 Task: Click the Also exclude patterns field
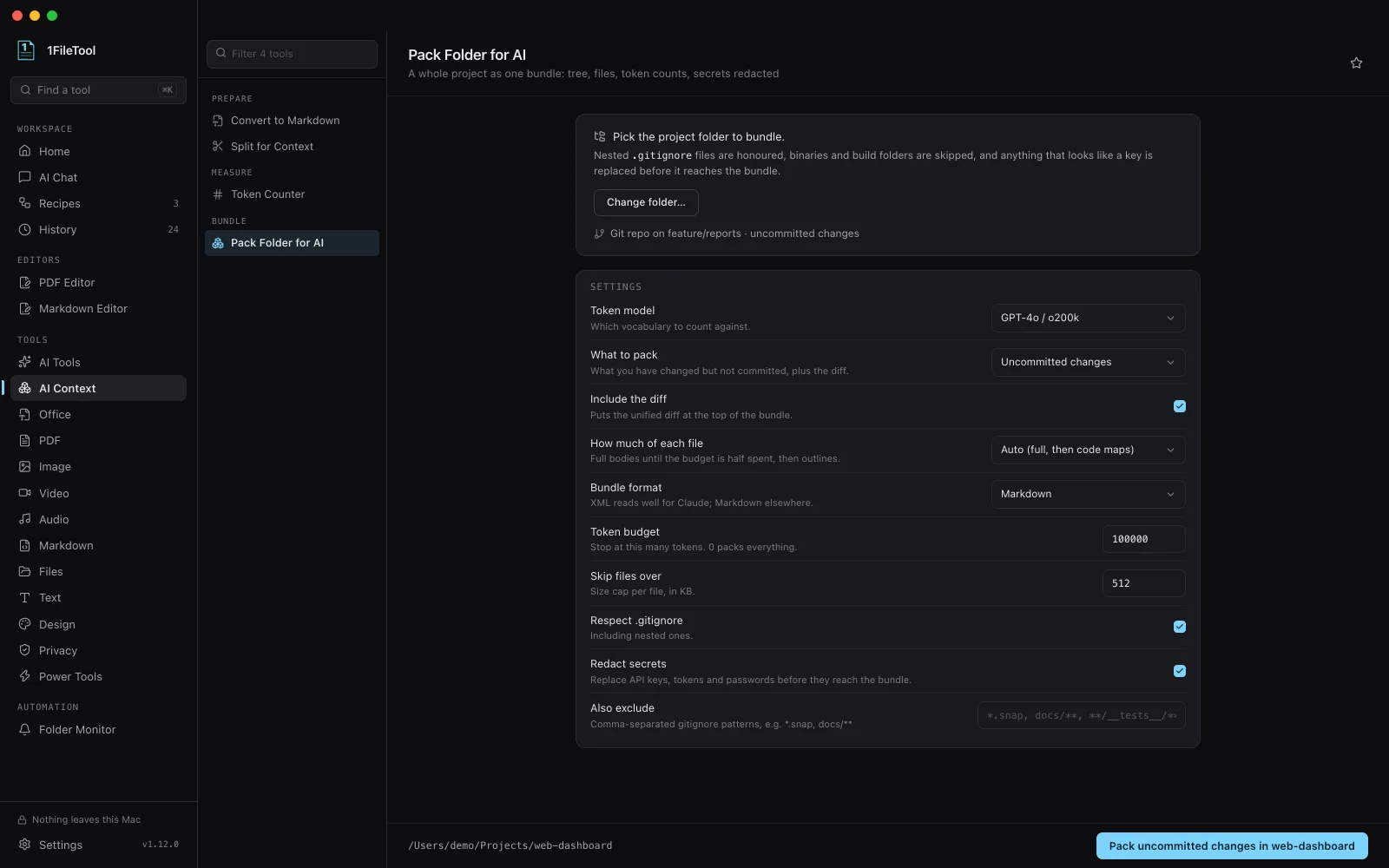1081,715
